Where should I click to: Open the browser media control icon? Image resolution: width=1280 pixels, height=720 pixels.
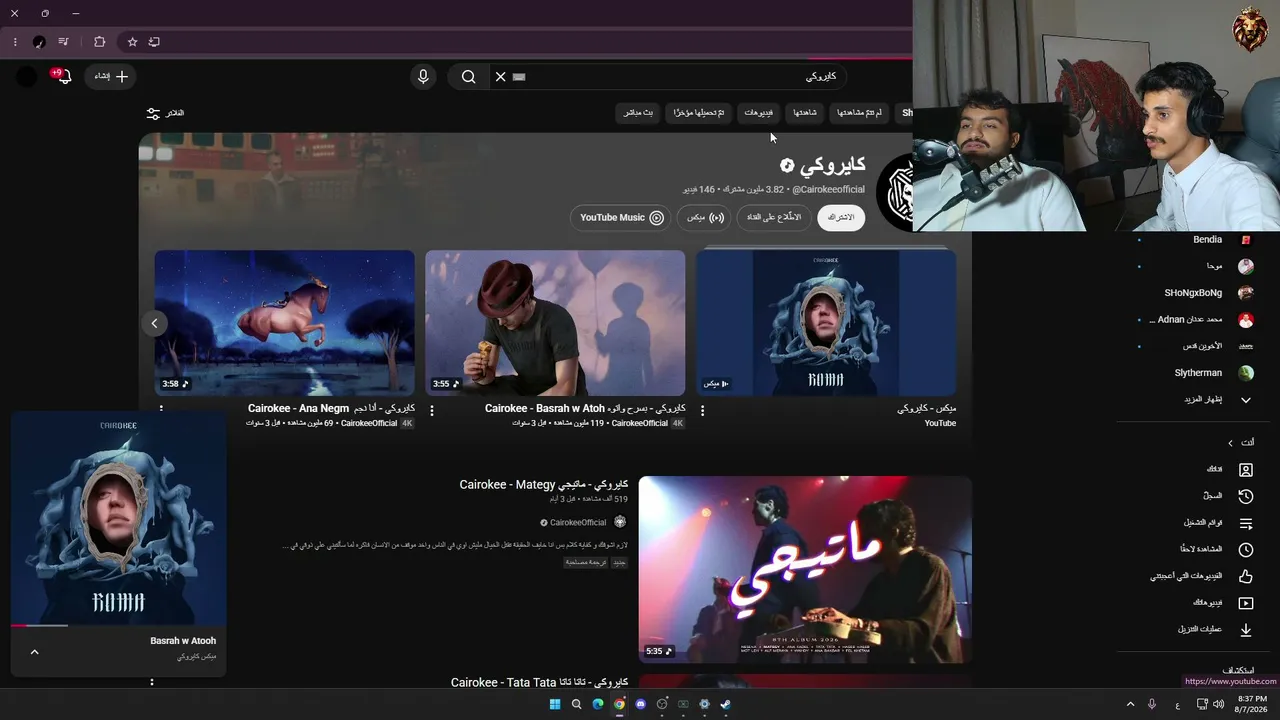(x=64, y=42)
